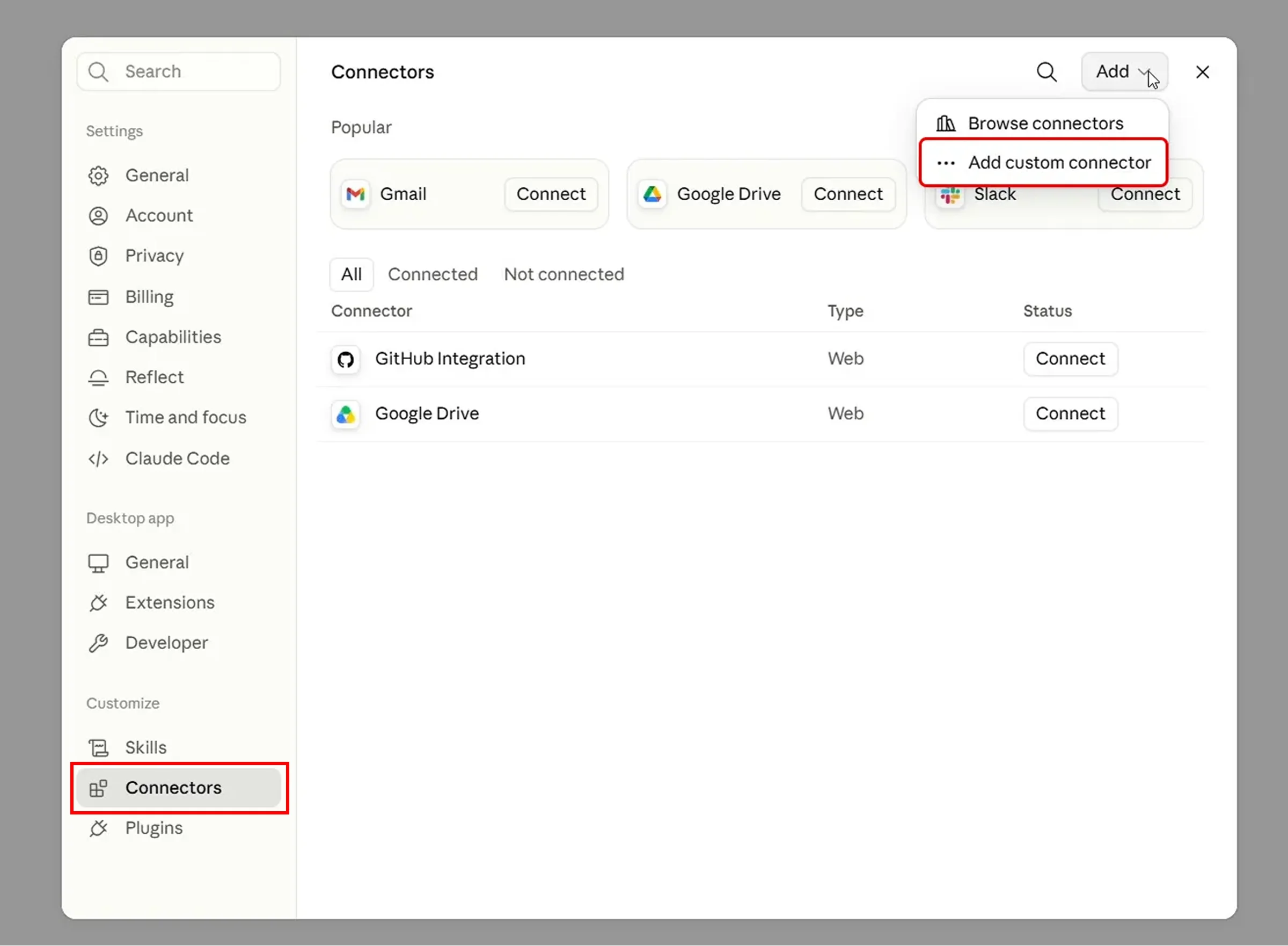
Task: Switch to the All filter tab
Action: click(x=351, y=274)
